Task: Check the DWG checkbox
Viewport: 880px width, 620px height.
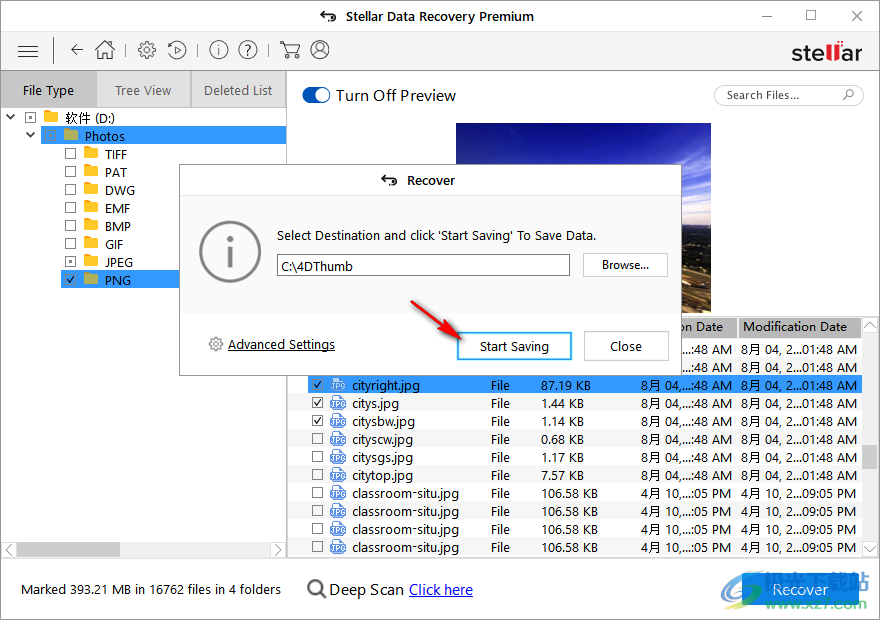Action: click(x=70, y=189)
